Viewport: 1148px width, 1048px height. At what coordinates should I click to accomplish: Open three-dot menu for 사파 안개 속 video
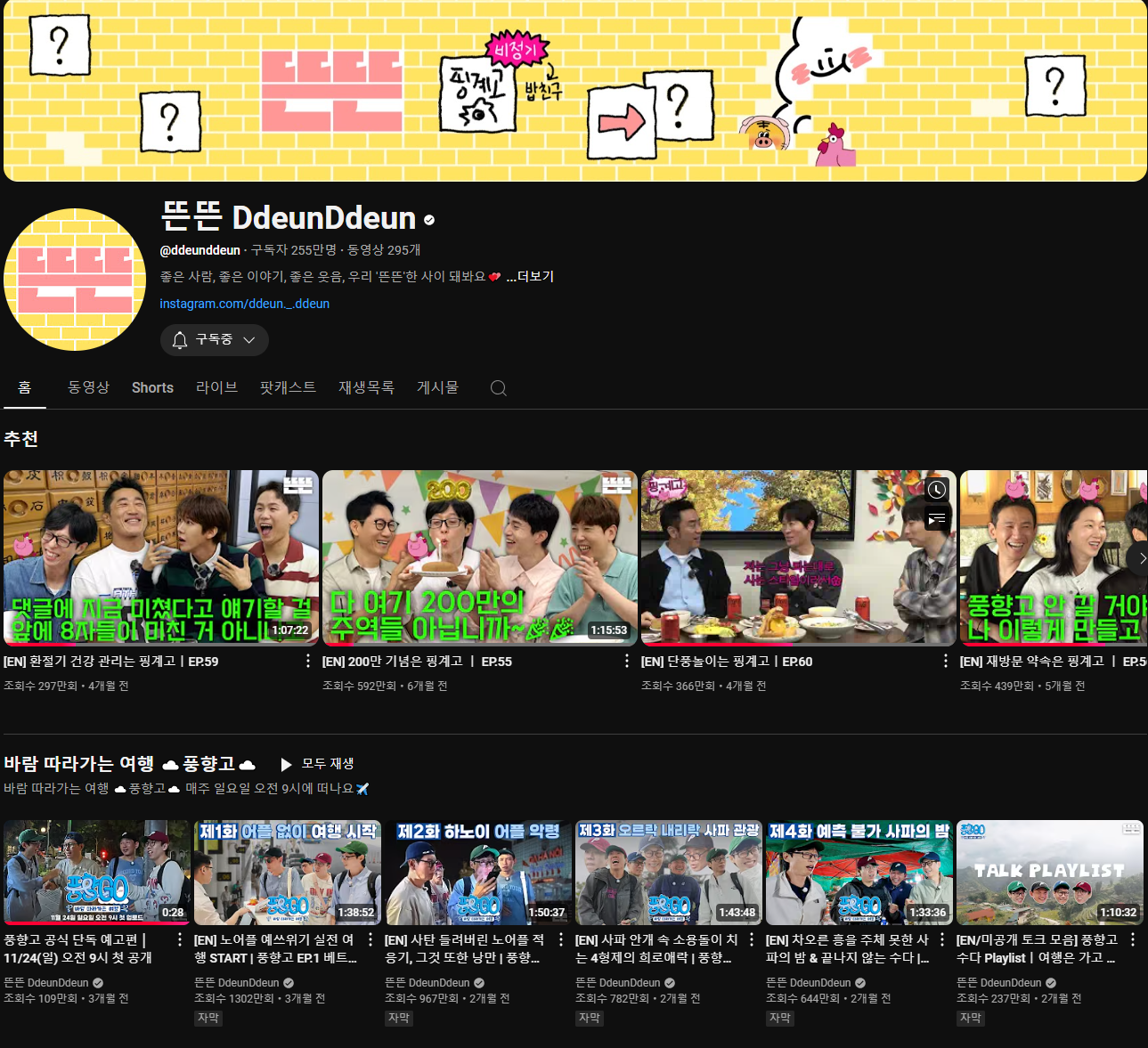tap(752, 939)
